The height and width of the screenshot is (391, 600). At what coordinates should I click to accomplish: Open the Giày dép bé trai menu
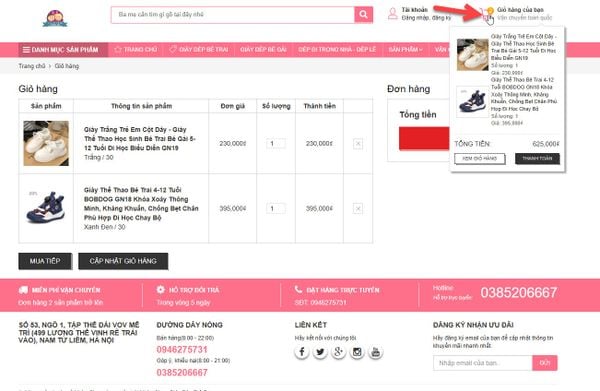coord(199,50)
